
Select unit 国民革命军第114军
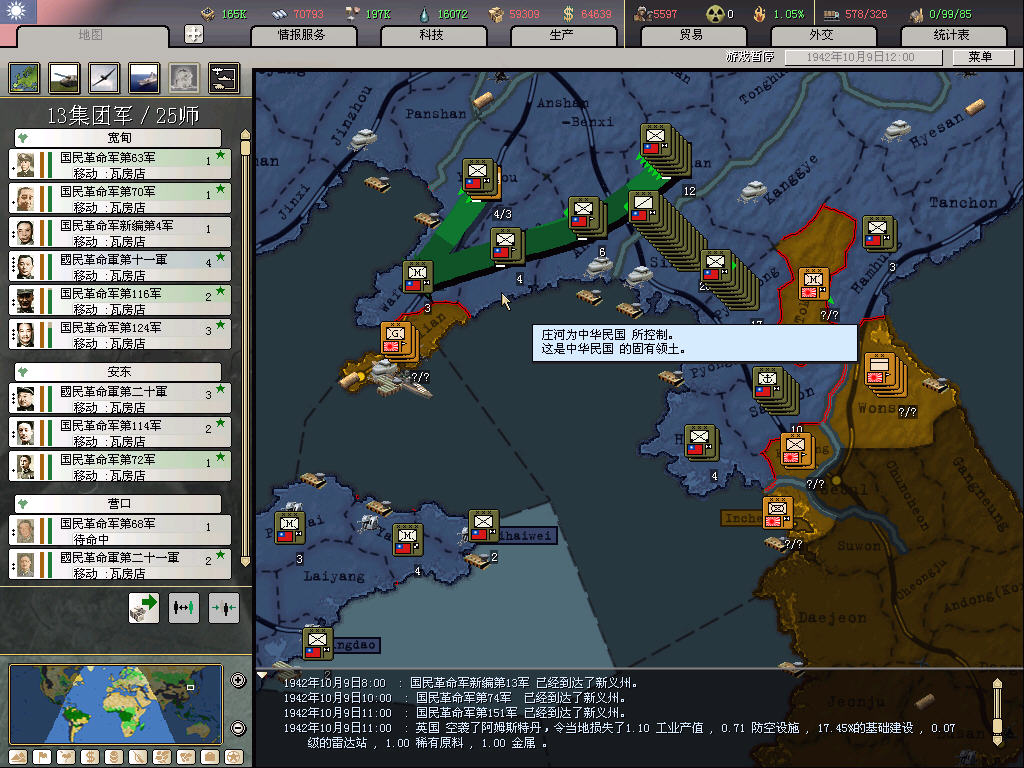[x=120, y=432]
